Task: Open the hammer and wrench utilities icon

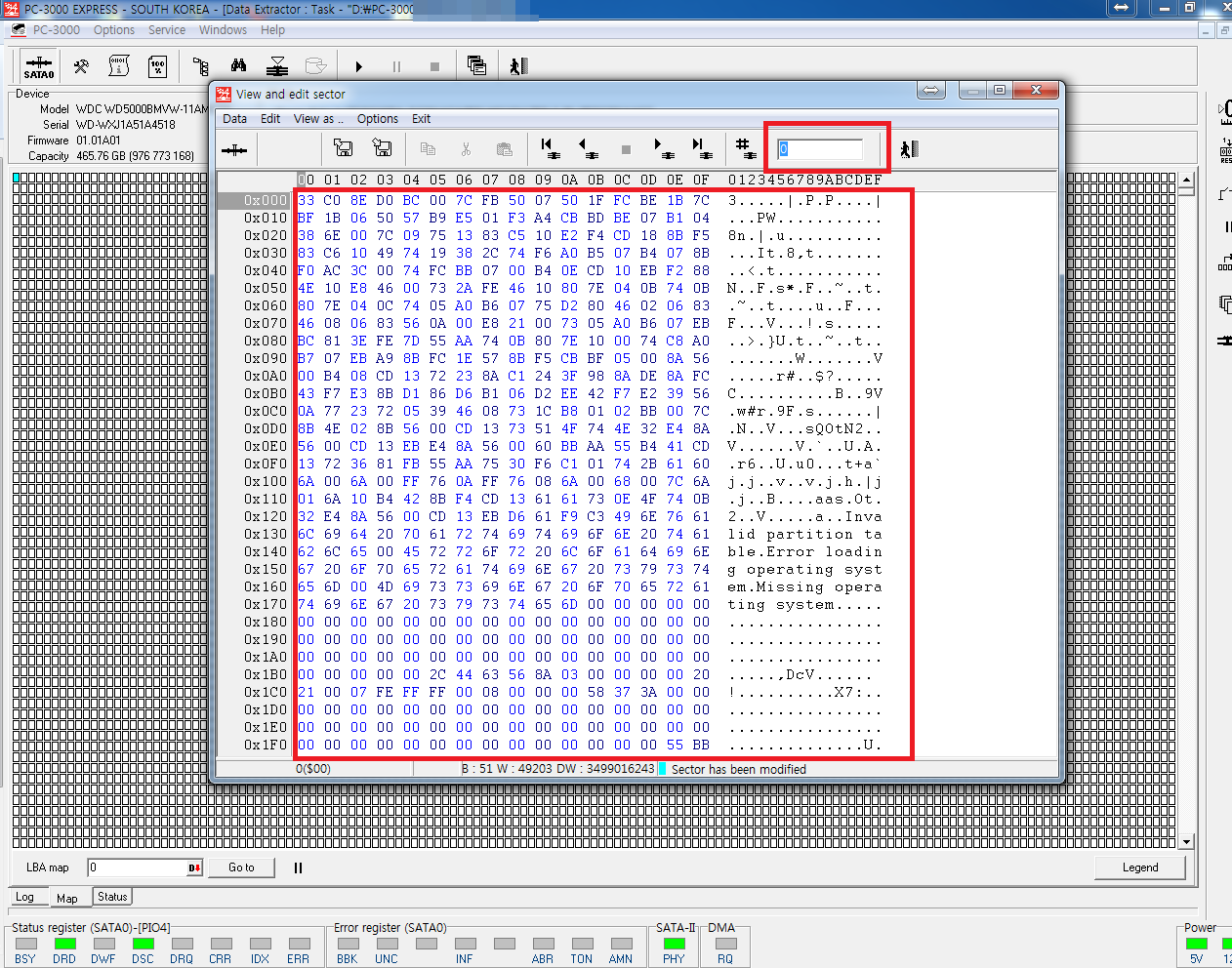Action: tap(81, 66)
